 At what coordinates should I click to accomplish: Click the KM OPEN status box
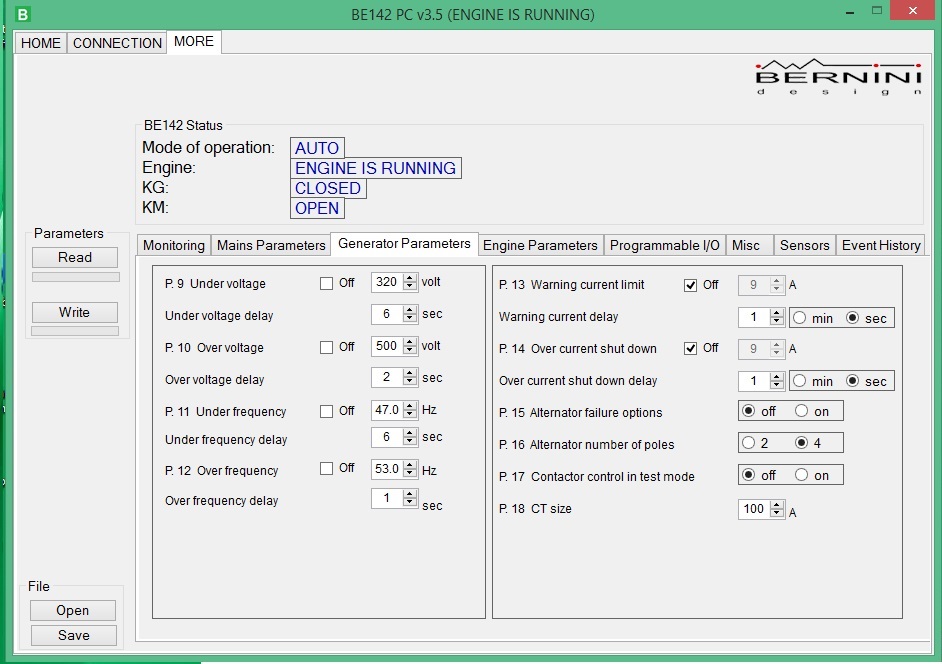(317, 208)
